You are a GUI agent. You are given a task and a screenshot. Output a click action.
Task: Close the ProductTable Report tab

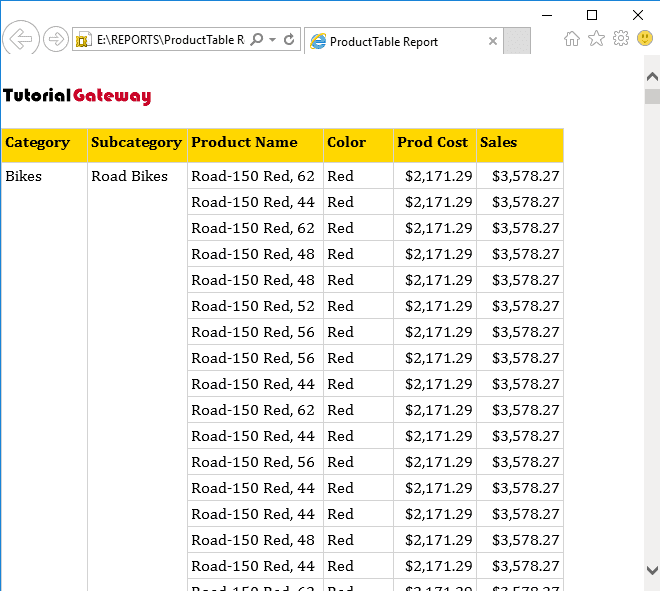(x=492, y=41)
